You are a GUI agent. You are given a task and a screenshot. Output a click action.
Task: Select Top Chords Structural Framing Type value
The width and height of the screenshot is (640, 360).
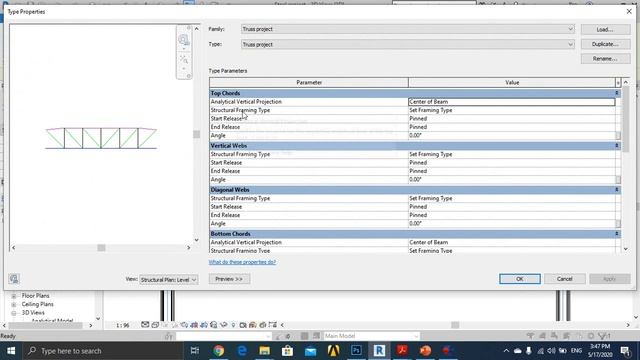(x=512, y=110)
